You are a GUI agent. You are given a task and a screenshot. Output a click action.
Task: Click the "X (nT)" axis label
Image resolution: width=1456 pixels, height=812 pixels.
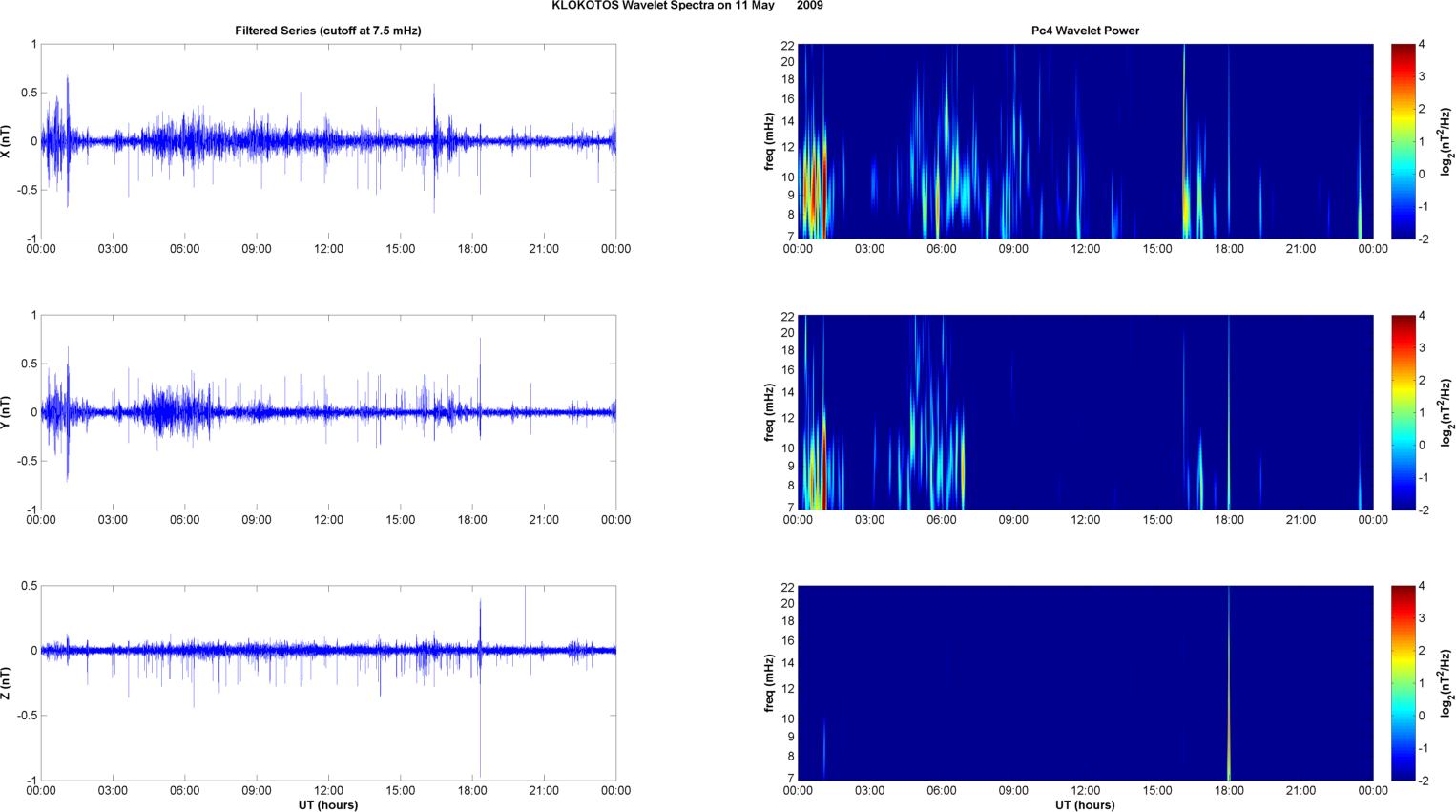7,141
